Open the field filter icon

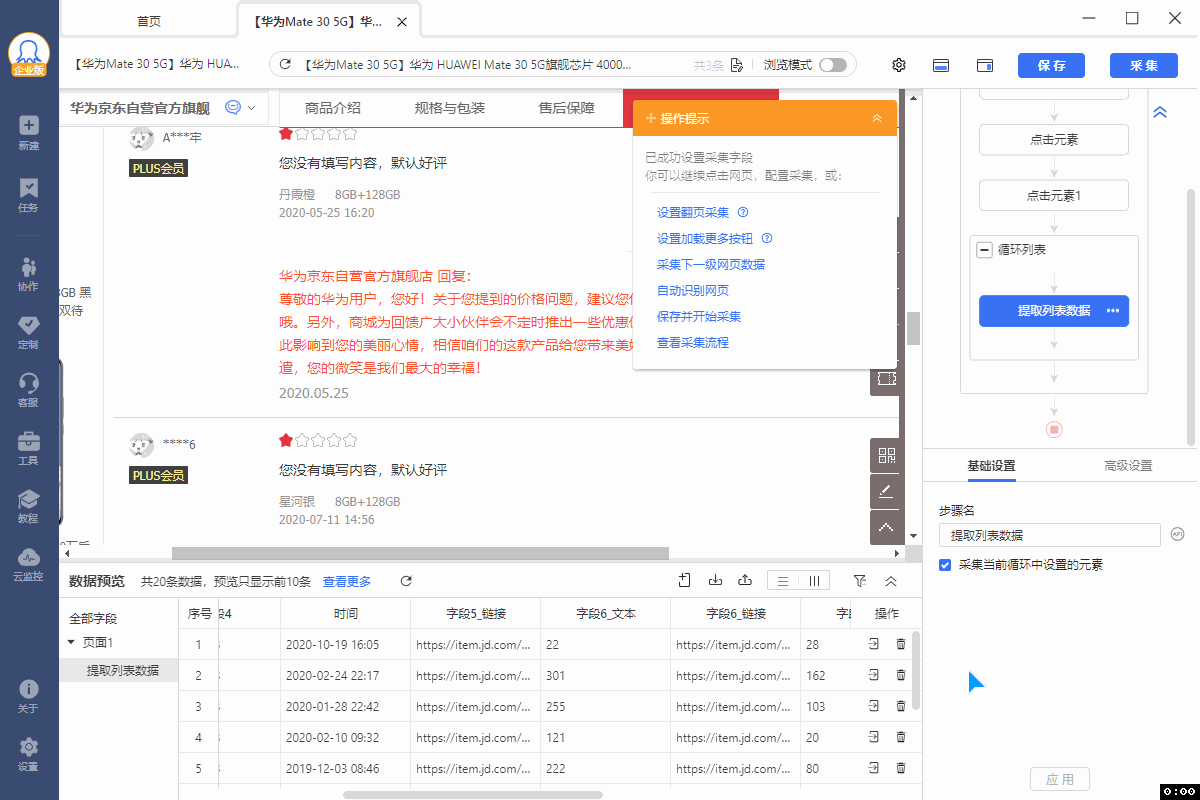tap(860, 581)
